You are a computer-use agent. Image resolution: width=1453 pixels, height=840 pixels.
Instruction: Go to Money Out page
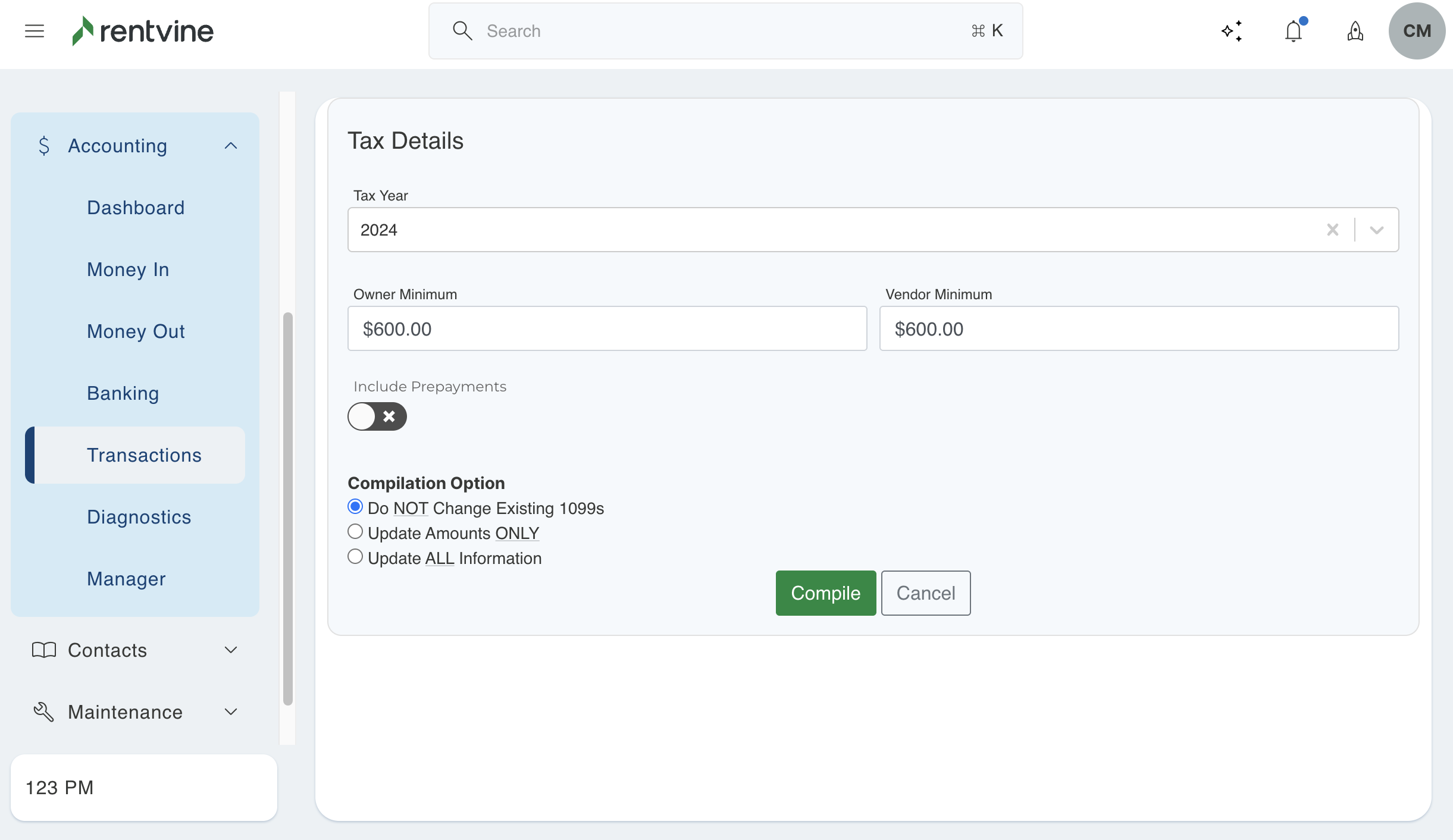click(136, 331)
